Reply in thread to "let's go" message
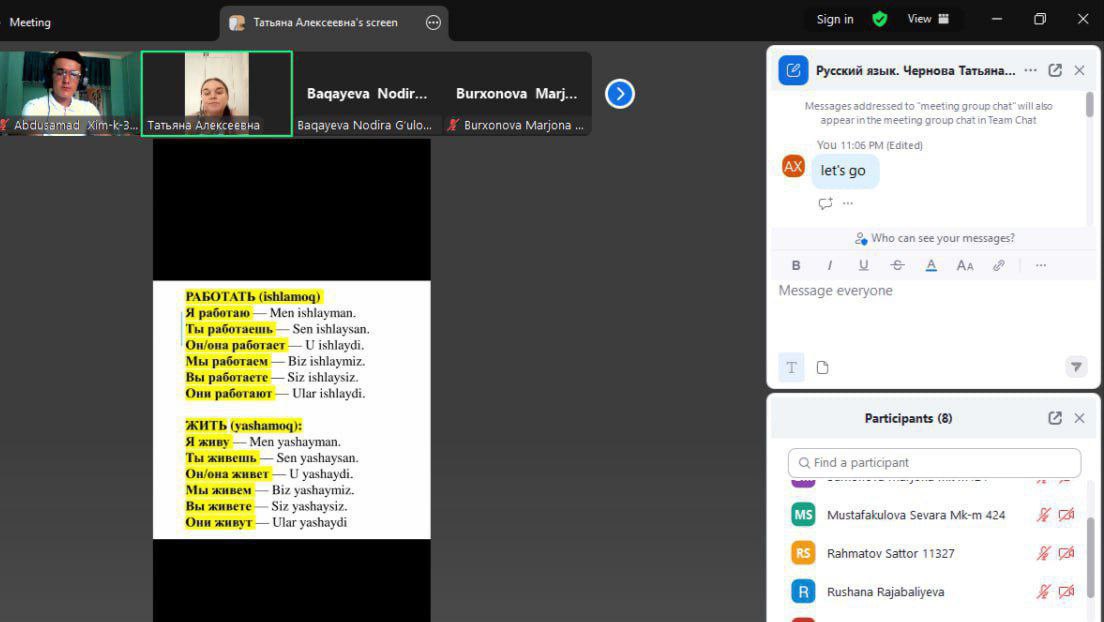 click(x=825, y=203)
